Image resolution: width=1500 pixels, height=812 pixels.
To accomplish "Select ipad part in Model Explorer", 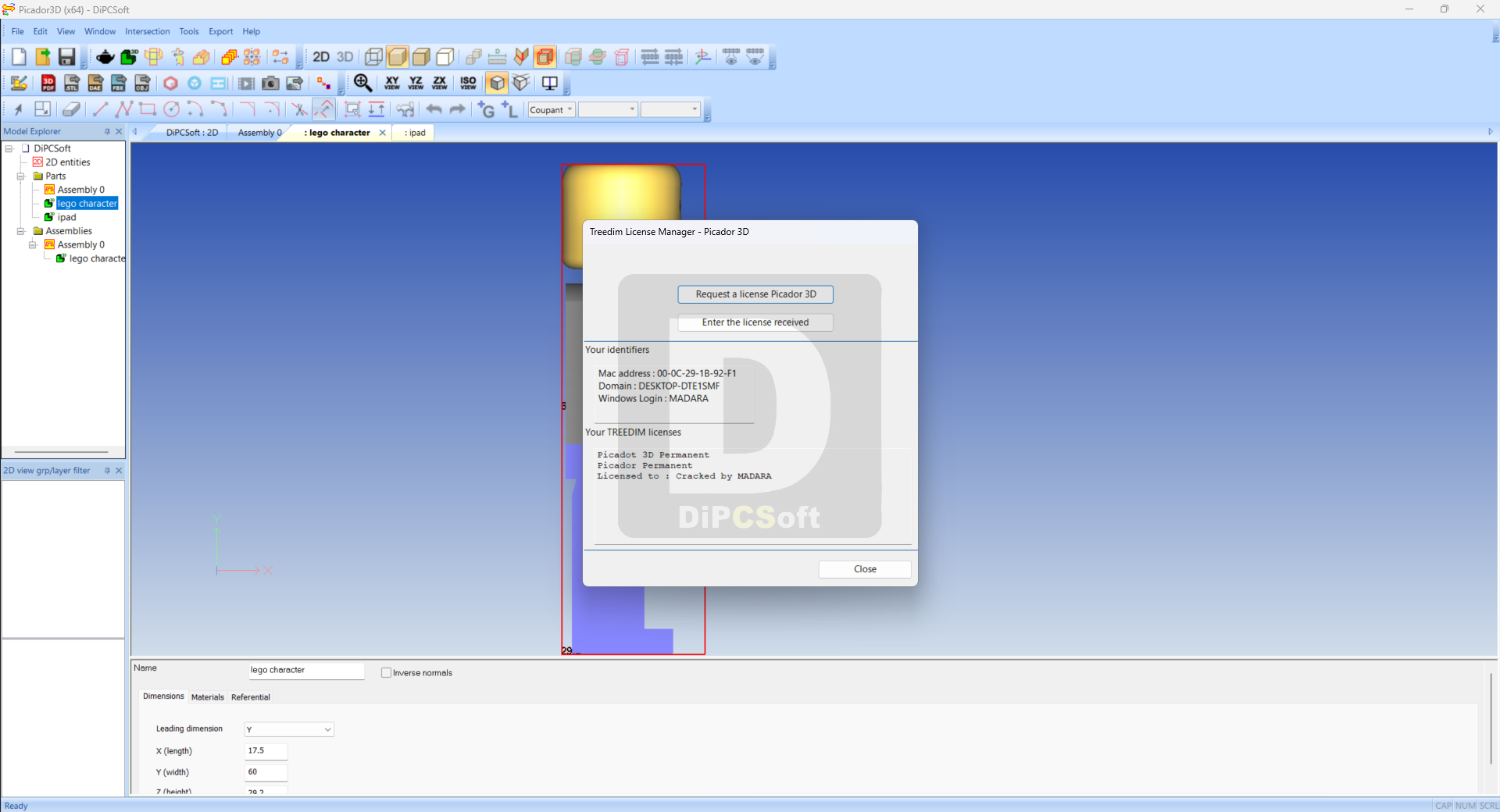I will [66, 217].
